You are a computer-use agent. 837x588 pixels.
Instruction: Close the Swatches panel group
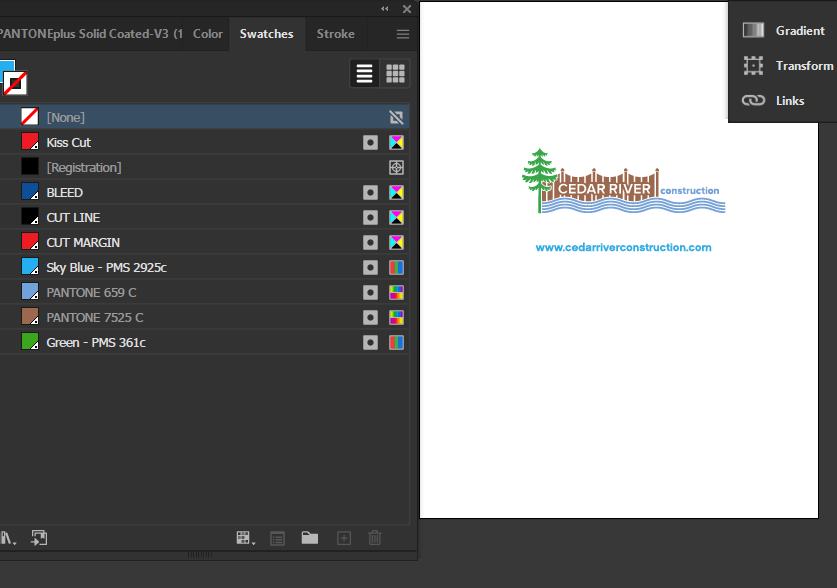coord(407,9)
